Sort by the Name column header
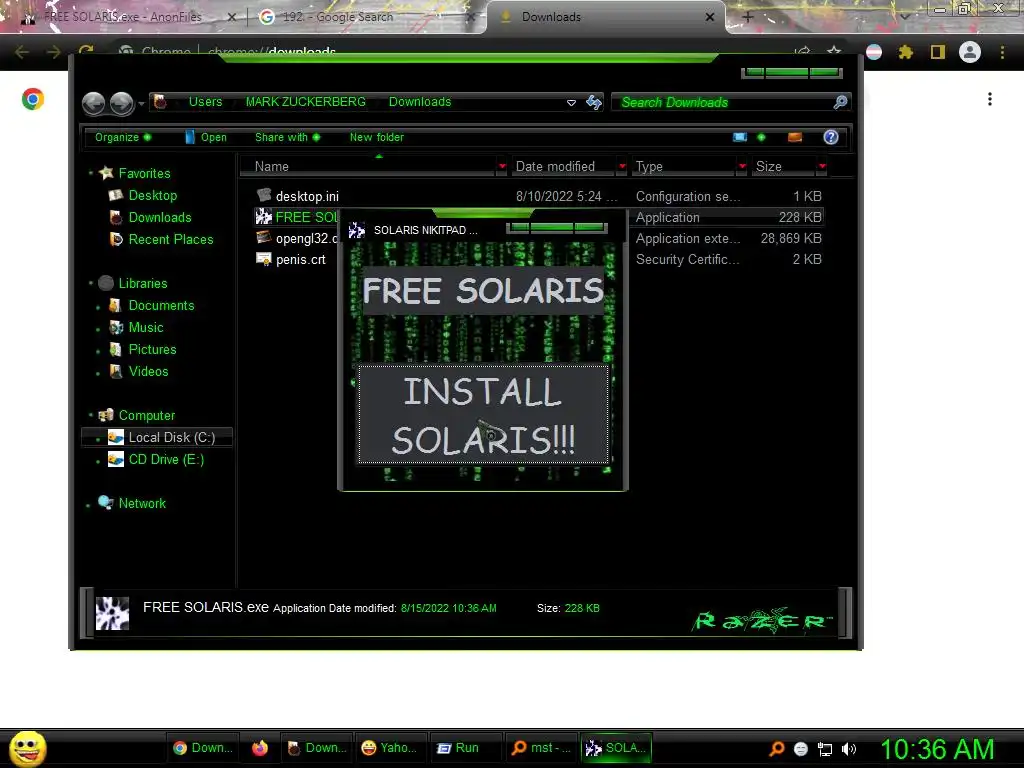The height and width of the screenshot is (768, 1024). click(x=369, y=167)
